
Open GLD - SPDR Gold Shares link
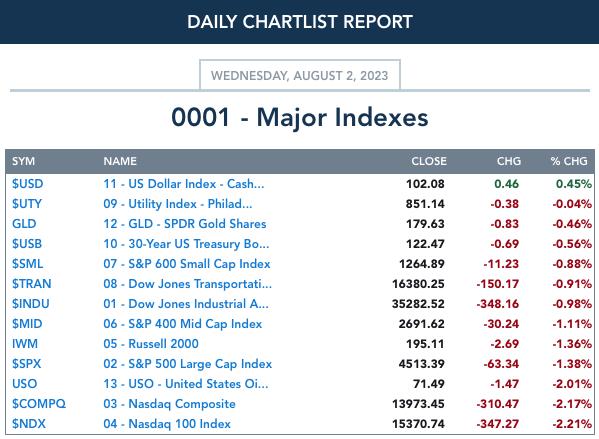(185, 224)
